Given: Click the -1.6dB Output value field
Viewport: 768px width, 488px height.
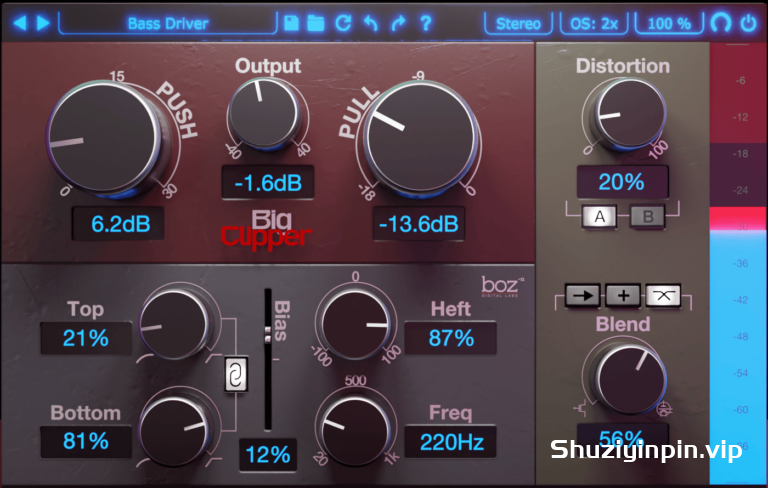Looking at the screenshot, I should pos(268,183).
